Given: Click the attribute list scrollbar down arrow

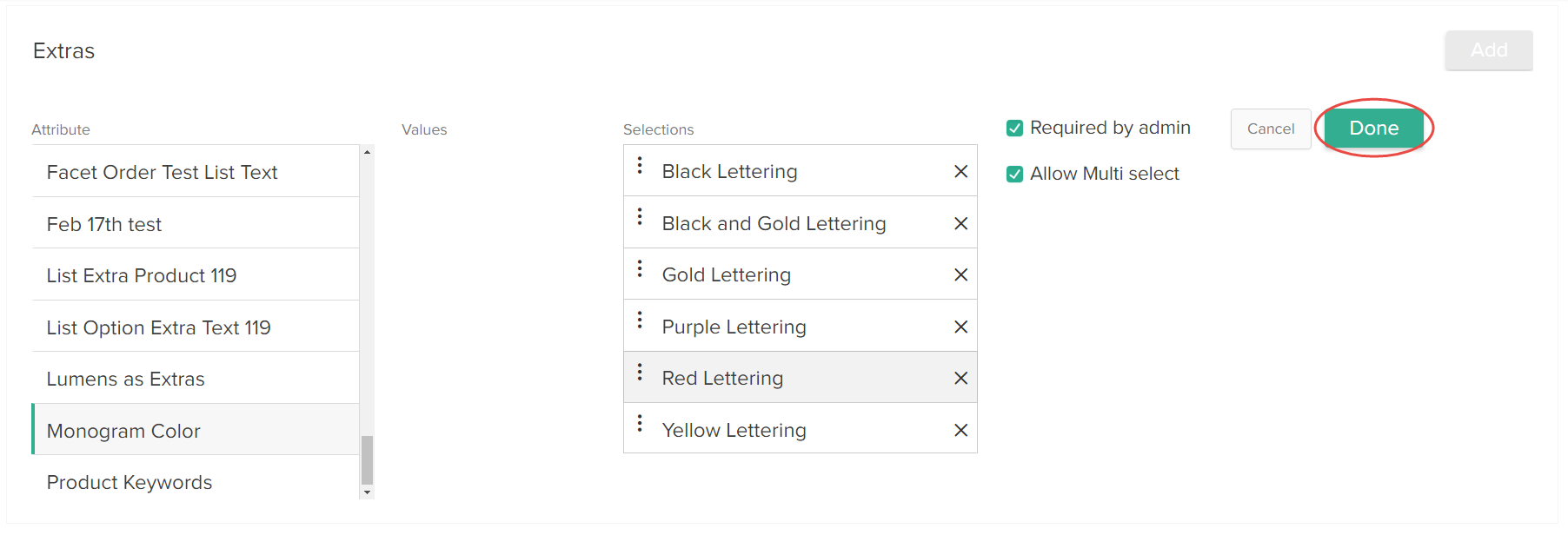Looking at the screenshot, I should tap(367, 493).
